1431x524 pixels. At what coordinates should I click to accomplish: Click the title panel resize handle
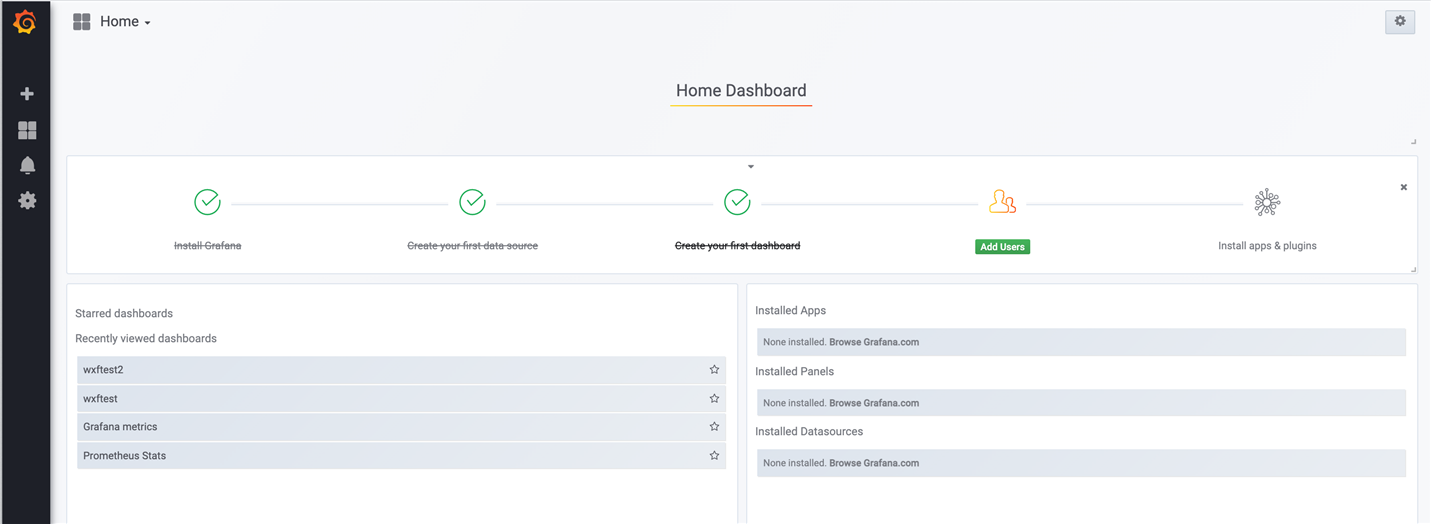coord(1413,142)
